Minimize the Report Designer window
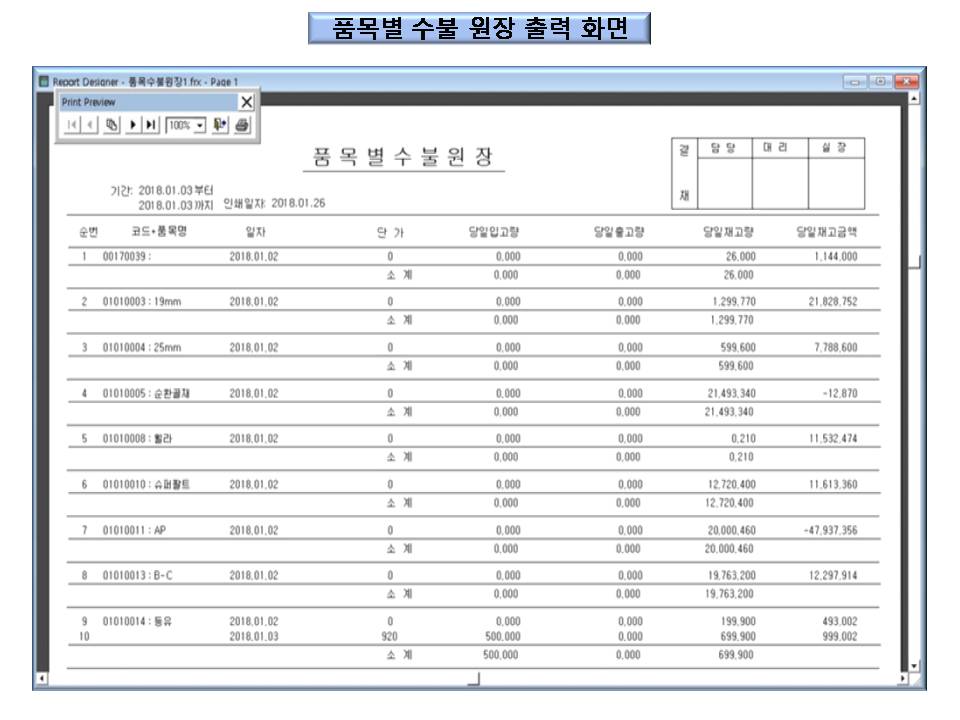The height and width of the screenshot is (720, 960). coord(854,81)
